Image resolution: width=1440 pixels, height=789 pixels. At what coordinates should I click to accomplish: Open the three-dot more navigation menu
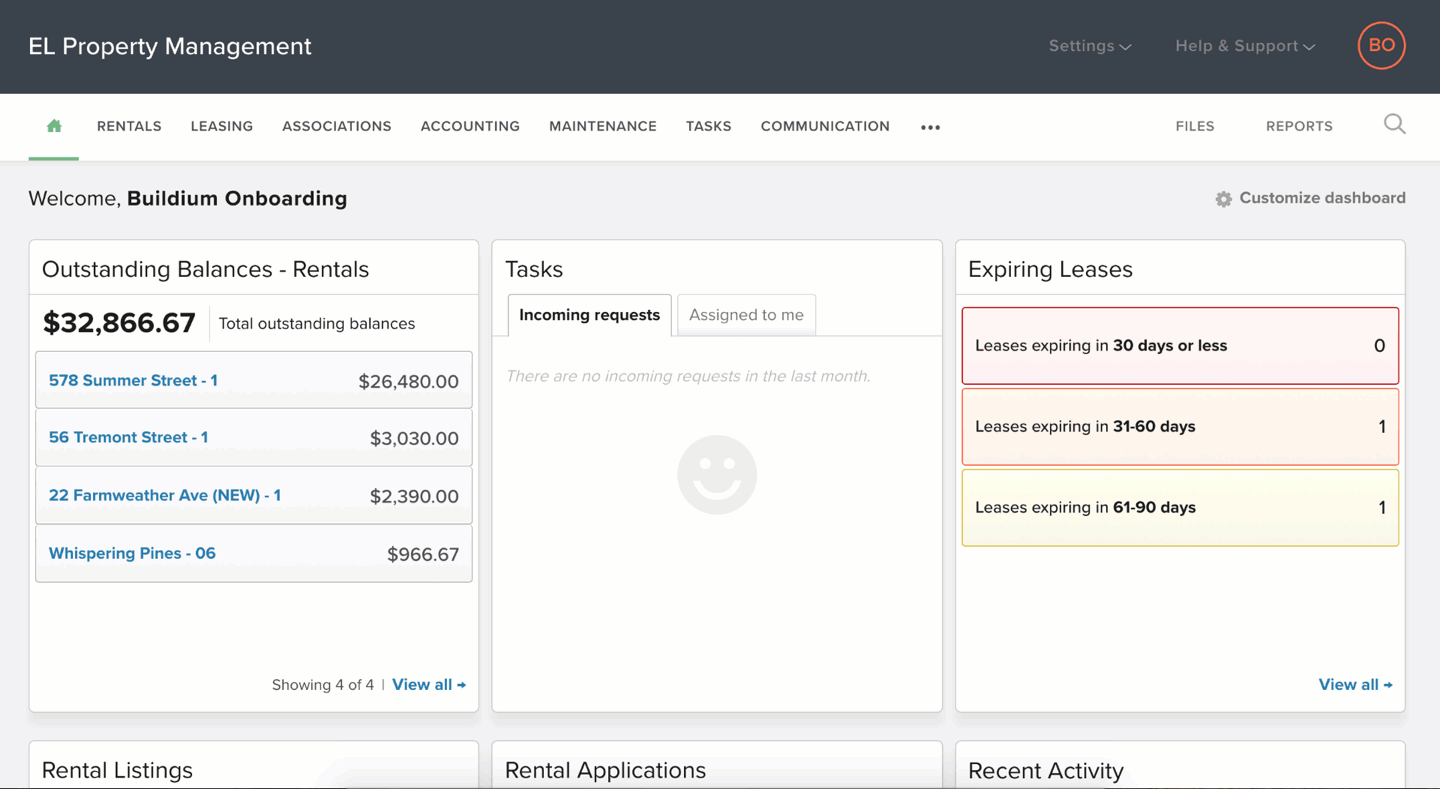coord(930,127)
